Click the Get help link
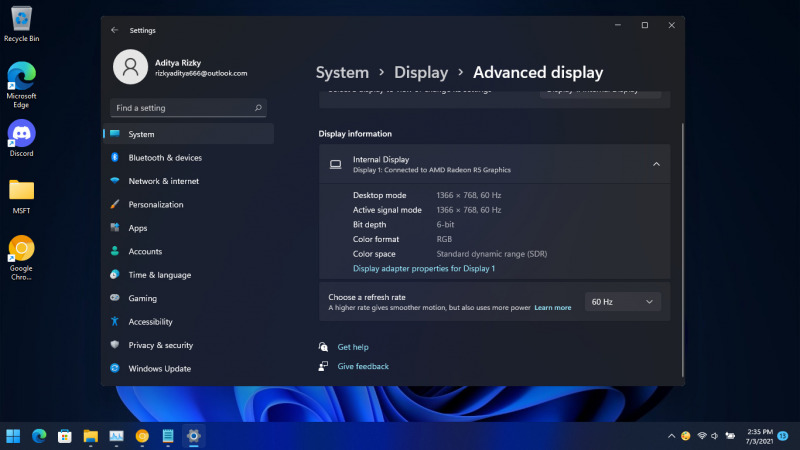Viewport: 800px width, 450px height. [x=353, y=347]
